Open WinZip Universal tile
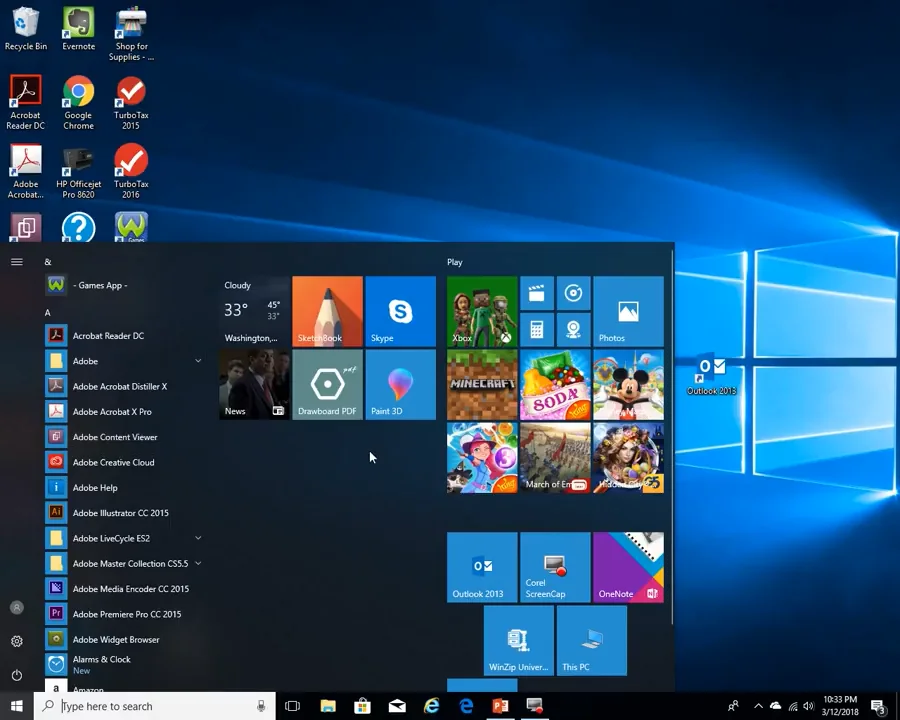The width and height of the screenshot is (900, 720). 519,641
